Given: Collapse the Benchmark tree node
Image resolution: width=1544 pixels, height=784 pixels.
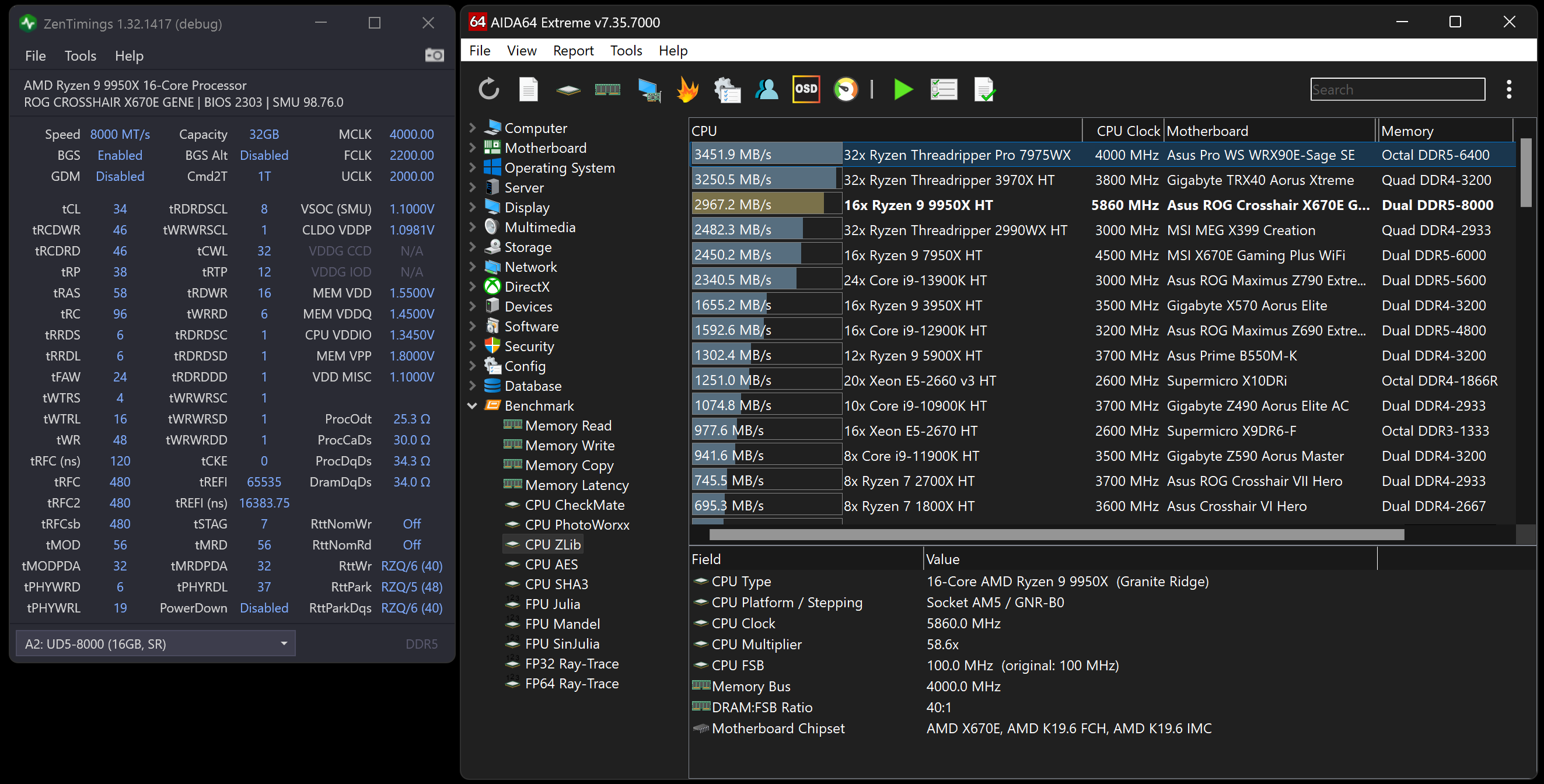Looking at the screenshot, I should click(x=472, y=406).
